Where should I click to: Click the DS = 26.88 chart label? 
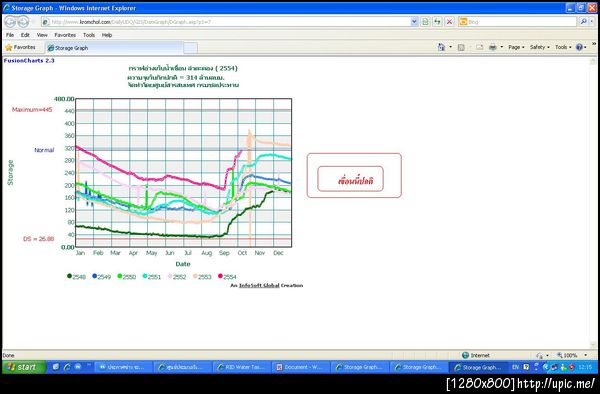coord(38,239)
